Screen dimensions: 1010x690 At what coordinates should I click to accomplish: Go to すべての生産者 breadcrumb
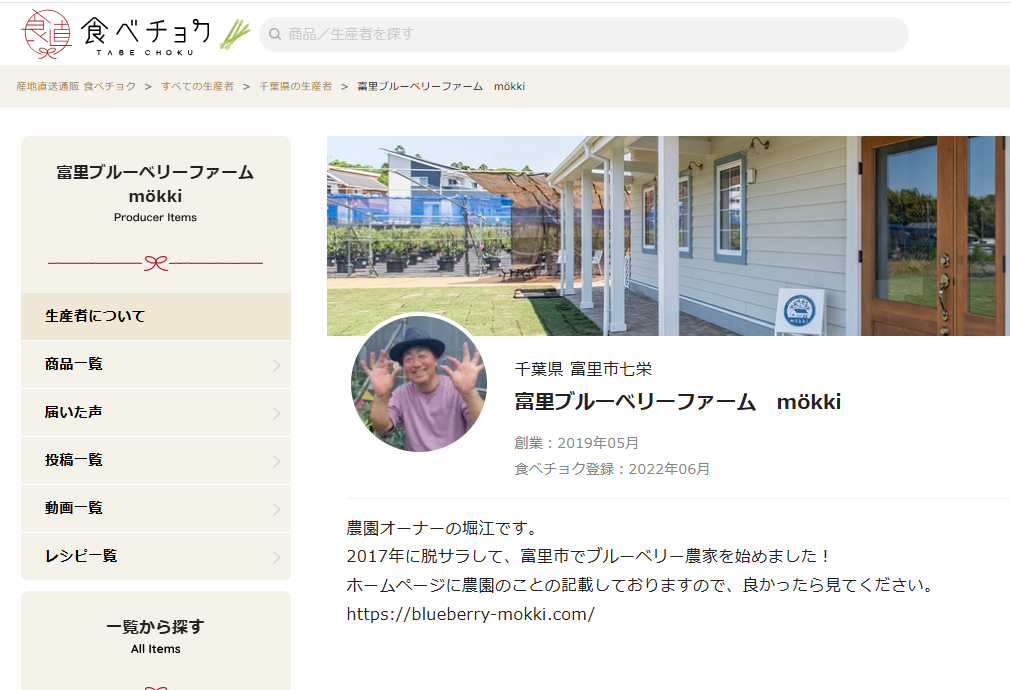(x=197, y=87)
